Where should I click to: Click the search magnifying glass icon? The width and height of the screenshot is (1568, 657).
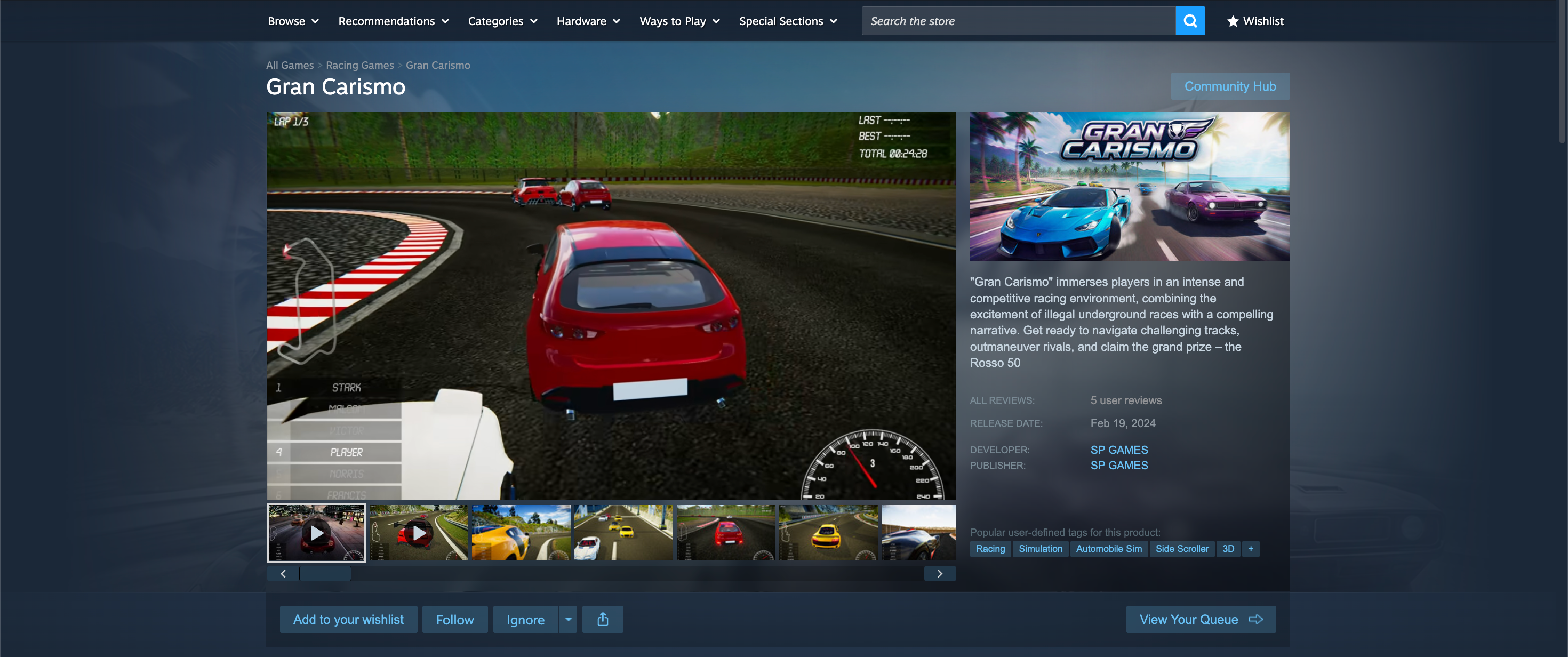click(1190, 20)
